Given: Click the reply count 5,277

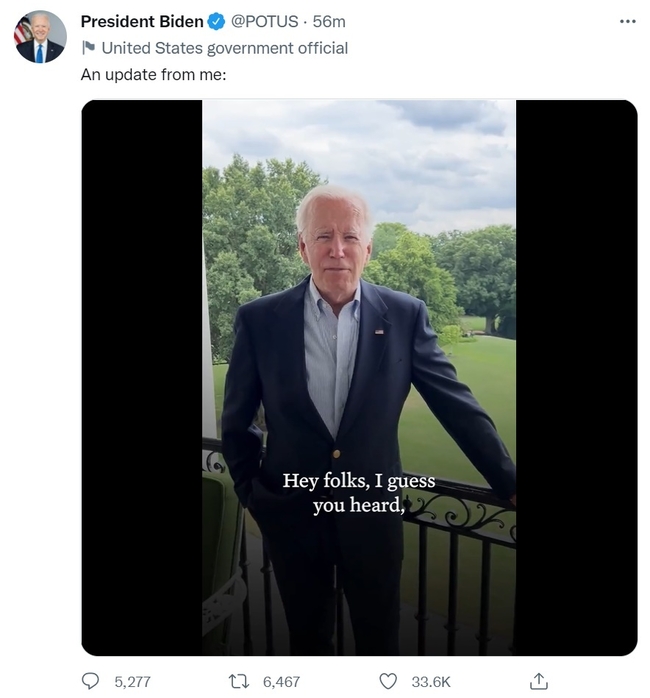Looking at the screenshot, I should pyautogui.click(x=132, y=681).
